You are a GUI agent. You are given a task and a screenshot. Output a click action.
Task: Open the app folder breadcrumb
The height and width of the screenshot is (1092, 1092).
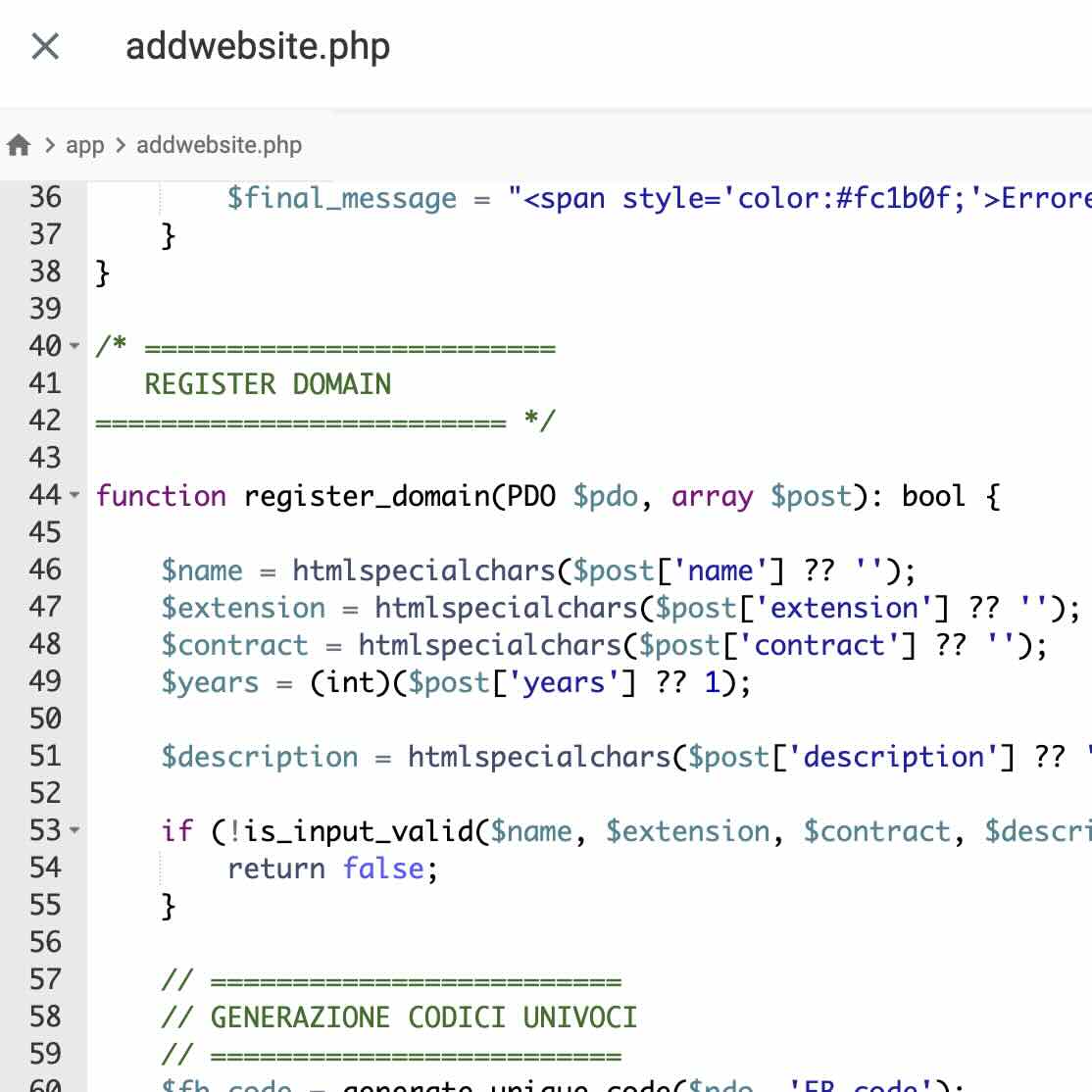click(85, 145)
